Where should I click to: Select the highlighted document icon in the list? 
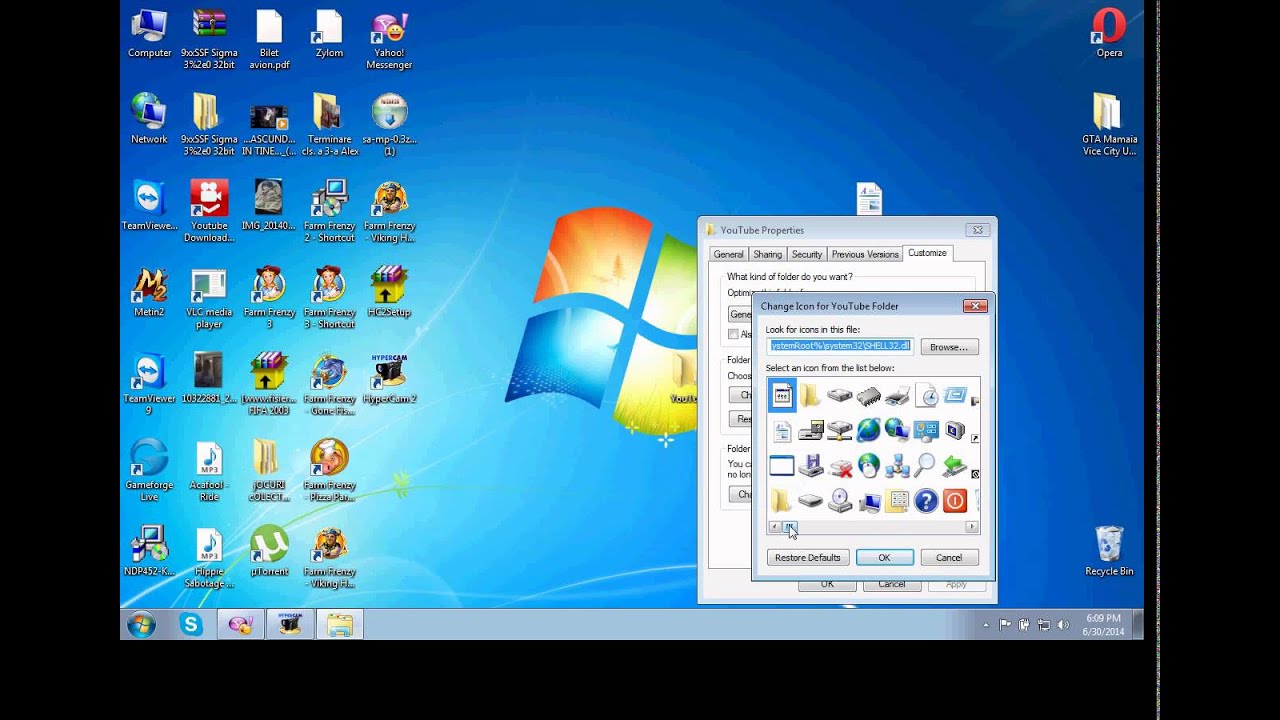point(781,397)
